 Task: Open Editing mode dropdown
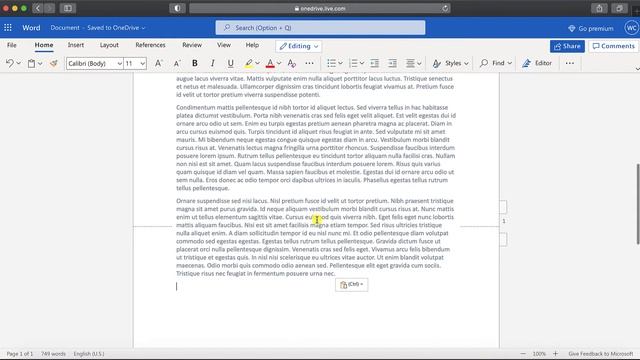click(x=299, y=46)
